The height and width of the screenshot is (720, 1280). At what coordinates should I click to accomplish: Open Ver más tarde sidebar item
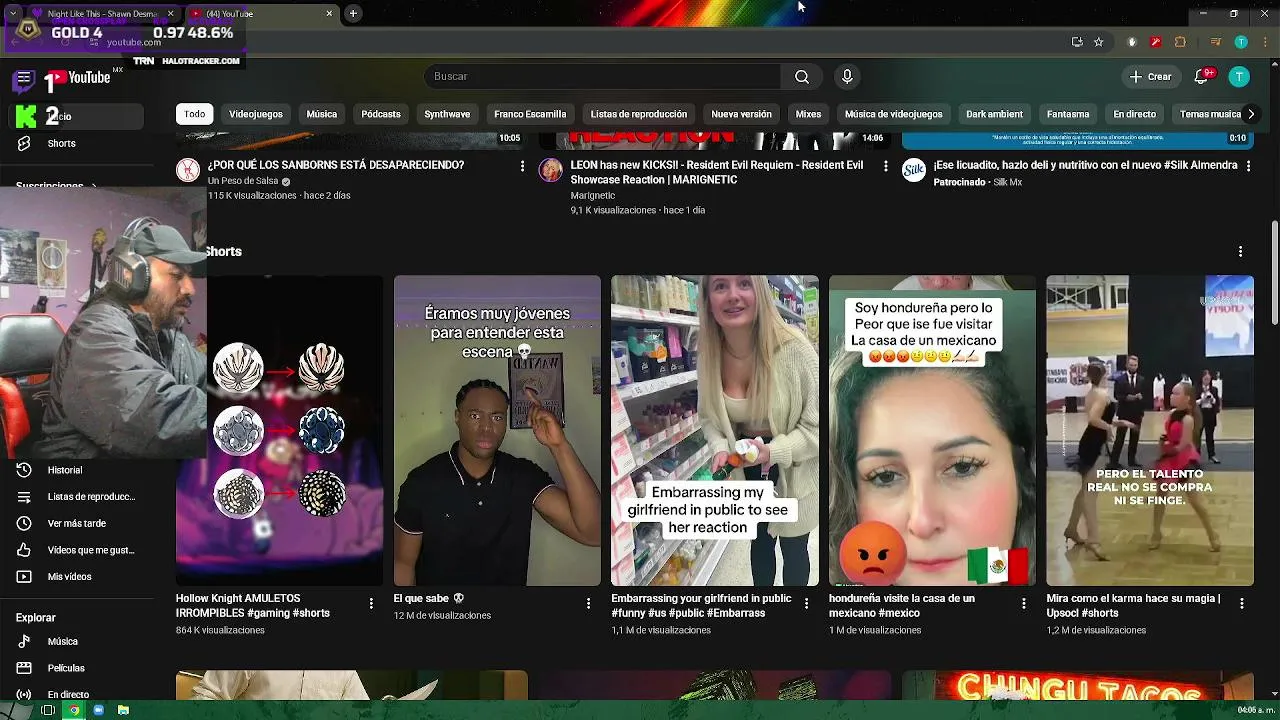tap(77, 523)
